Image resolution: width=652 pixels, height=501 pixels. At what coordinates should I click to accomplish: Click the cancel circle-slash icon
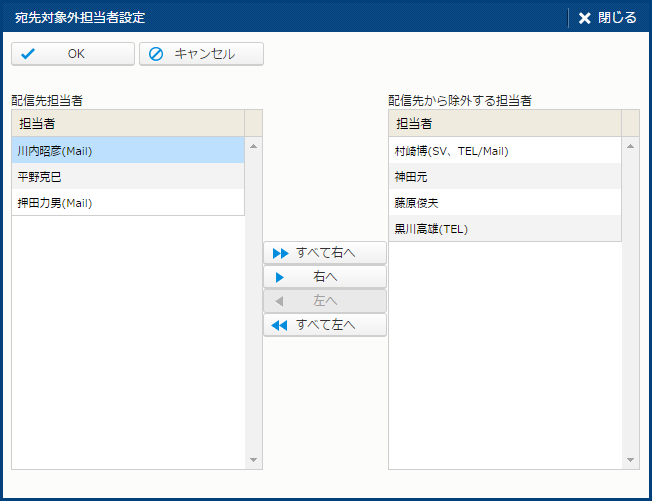(156, 54)
